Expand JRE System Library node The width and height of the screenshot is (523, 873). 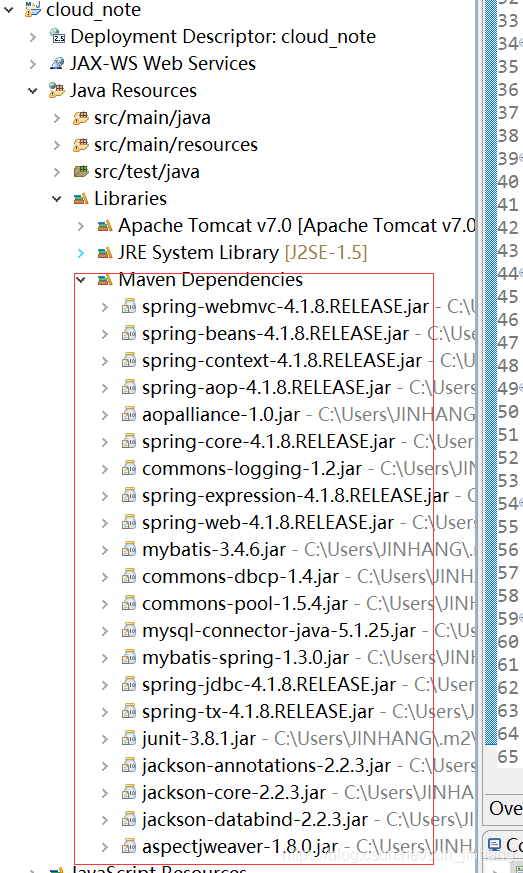tap(81, 253)
